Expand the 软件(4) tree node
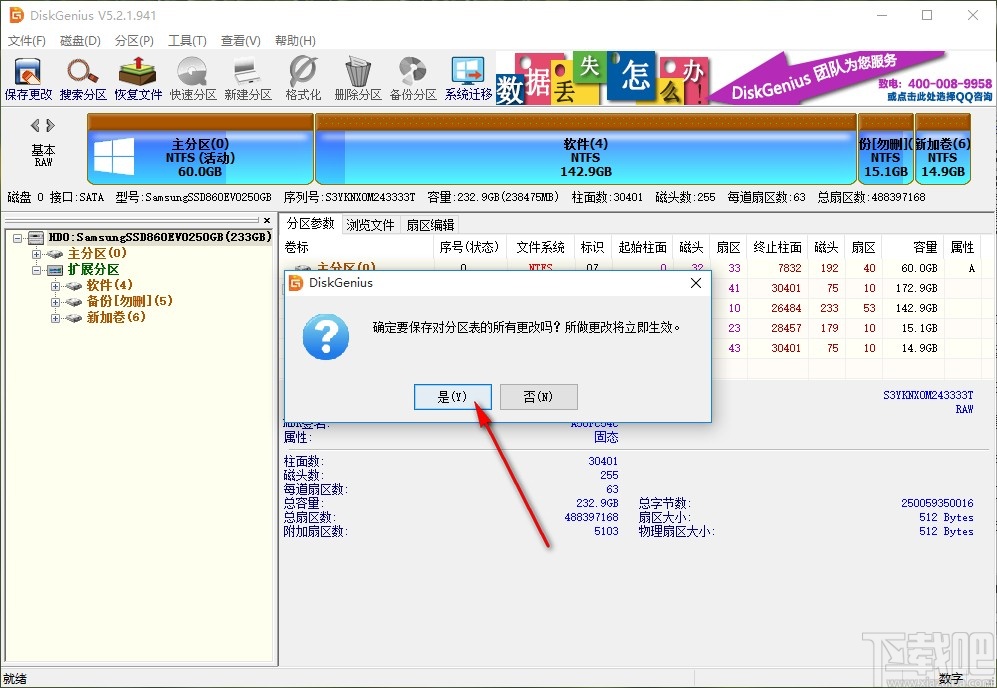The height and width of the screenshot is (688, 997). pyautogui.click(x=55, y=286)
